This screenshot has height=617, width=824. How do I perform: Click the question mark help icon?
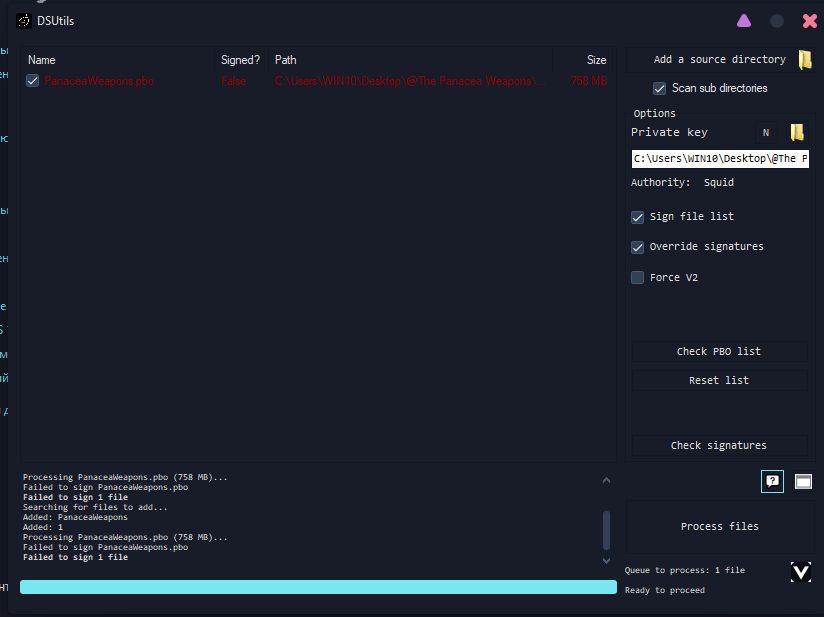pos(772,481)
